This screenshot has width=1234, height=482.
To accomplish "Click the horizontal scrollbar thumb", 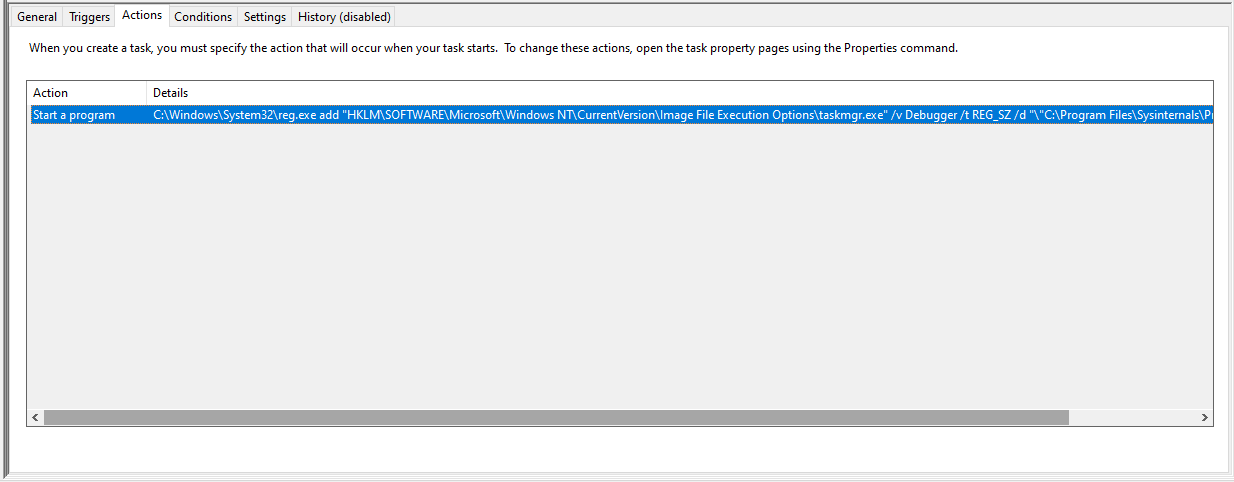I will 556,417.
